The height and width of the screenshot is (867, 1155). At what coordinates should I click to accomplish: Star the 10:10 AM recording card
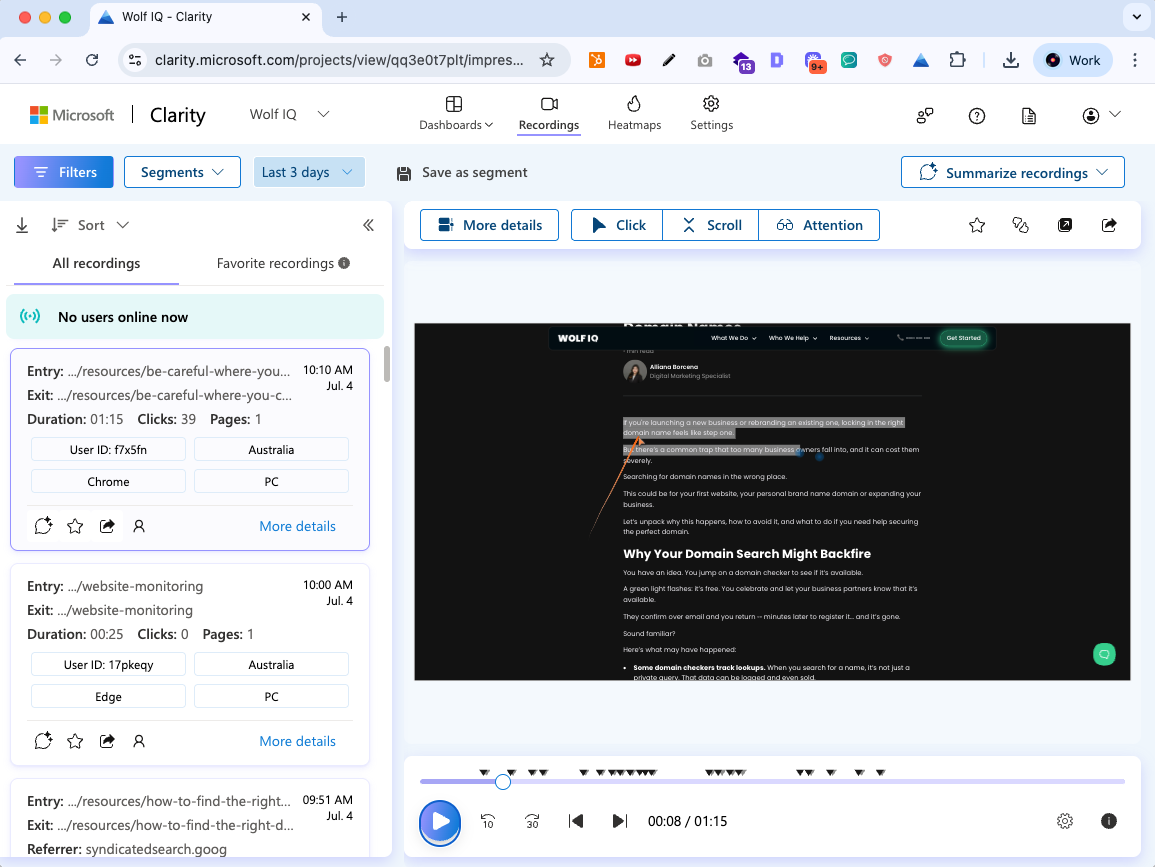pos(75,526)
